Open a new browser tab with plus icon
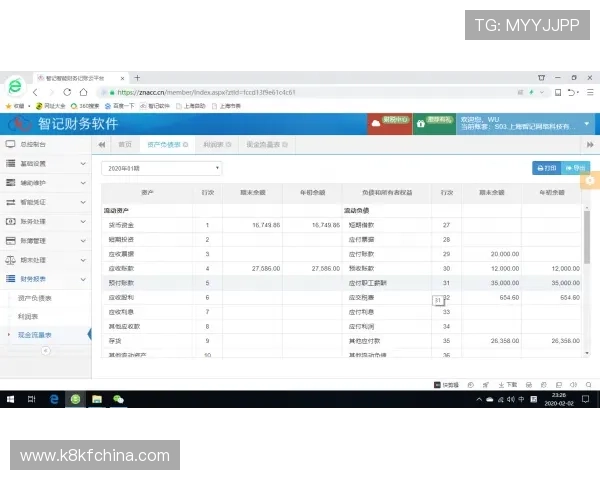Viewport: 600px width, 480px height. tap(137, 78)
